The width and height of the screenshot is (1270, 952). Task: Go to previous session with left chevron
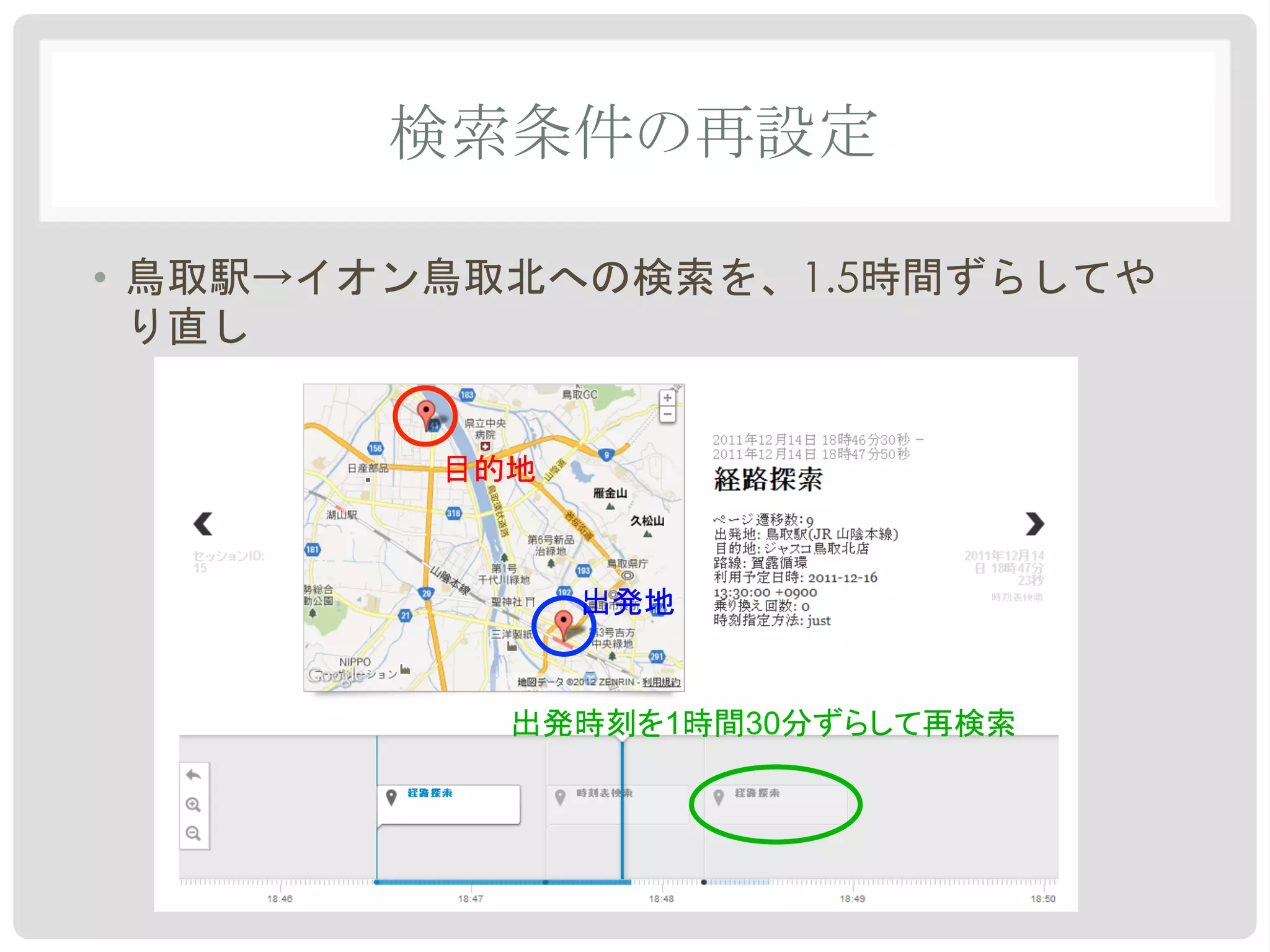(203, 524)
